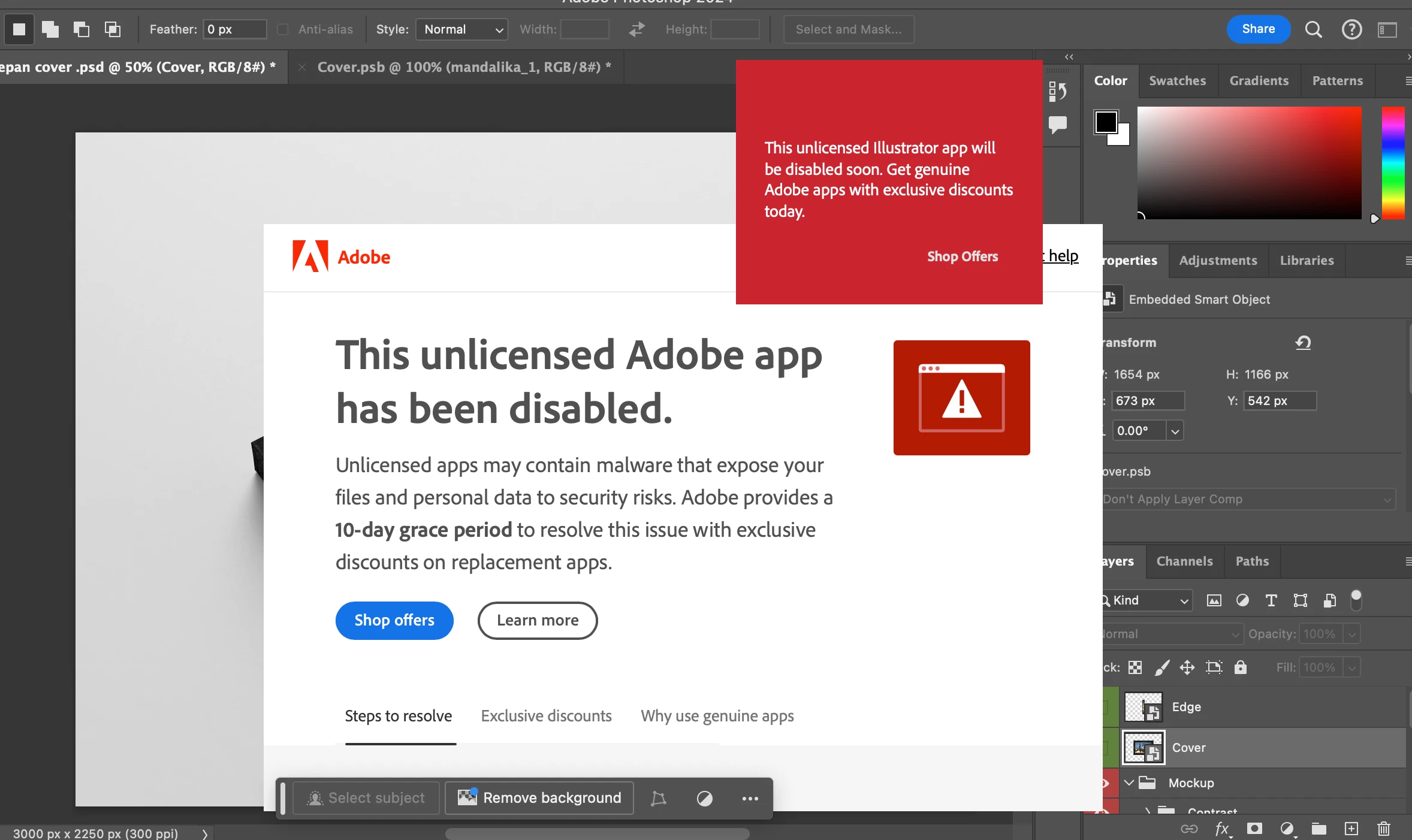The height and width of the screenshot is (840, 1412).
Task: Click the delete layer trash icon
Action: 1384,829
